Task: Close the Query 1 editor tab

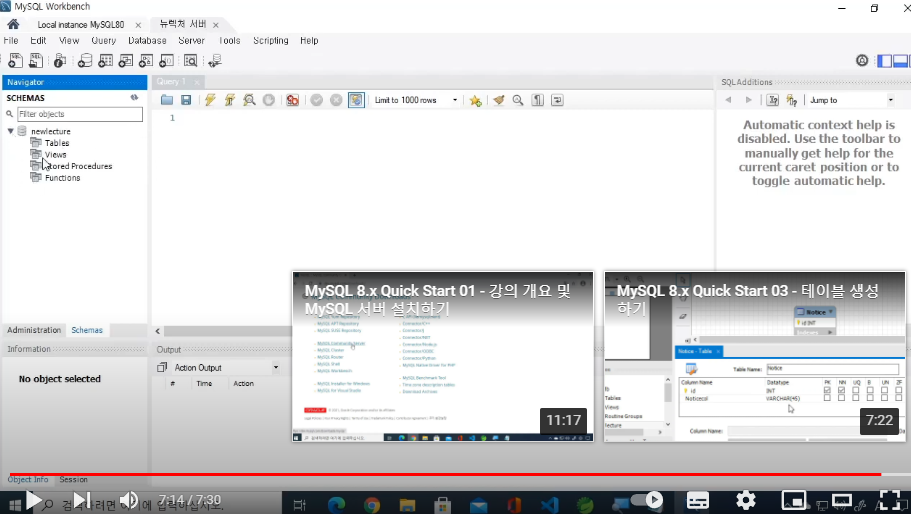Action: pos(196,82)
